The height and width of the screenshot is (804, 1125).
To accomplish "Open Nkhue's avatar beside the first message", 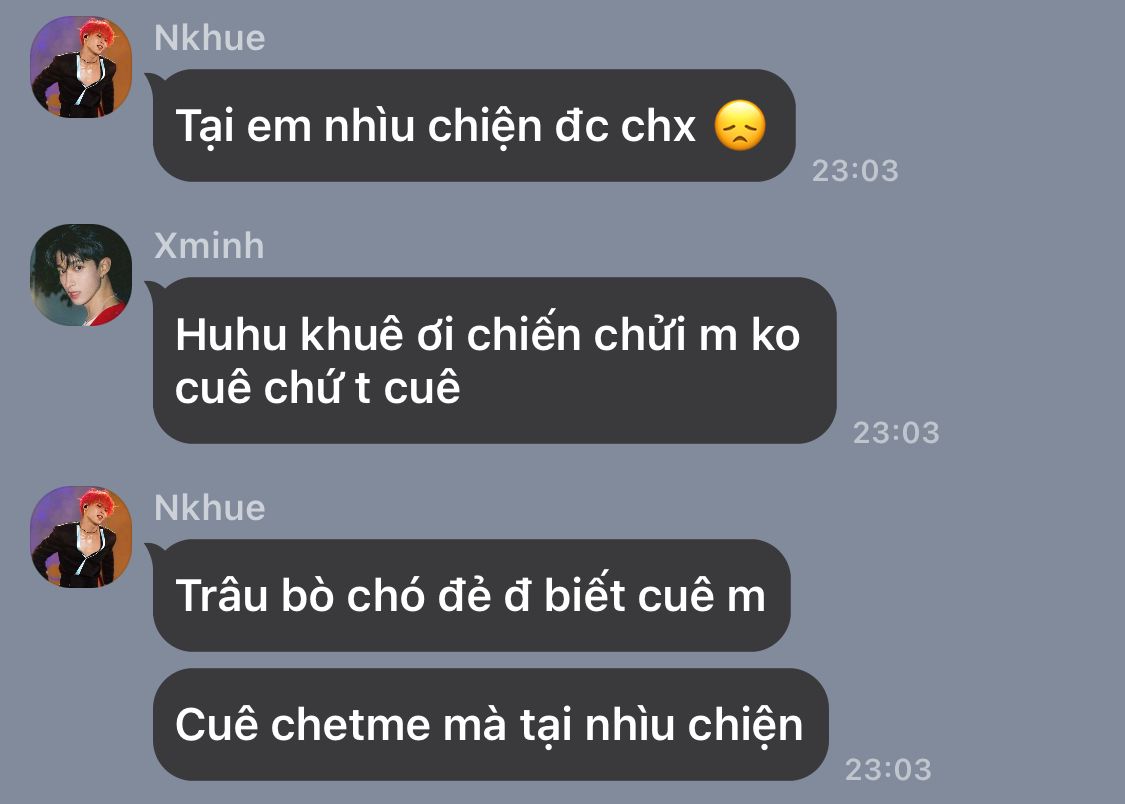I will (x=81, y=67).
